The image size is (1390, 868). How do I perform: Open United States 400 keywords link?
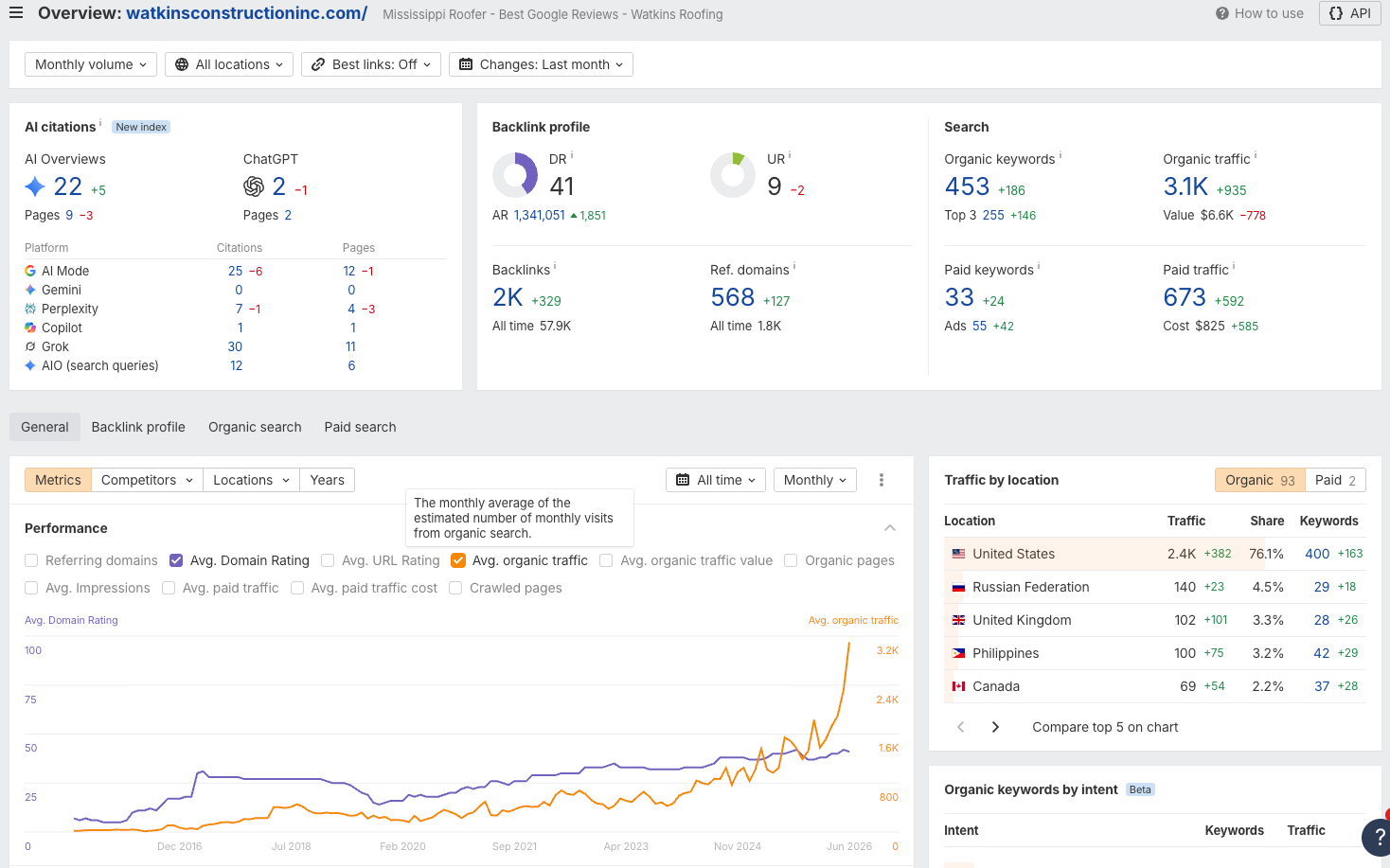(x=1317, y=554)
